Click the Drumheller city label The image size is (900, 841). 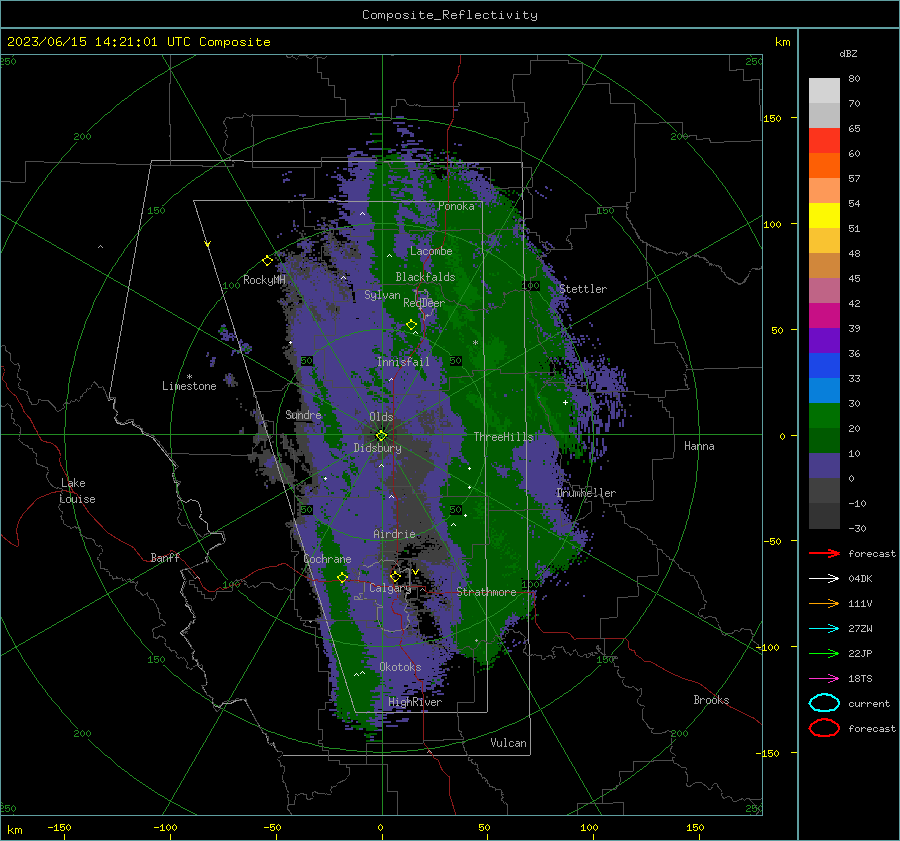pyautogui.click(x=586, y=493)
